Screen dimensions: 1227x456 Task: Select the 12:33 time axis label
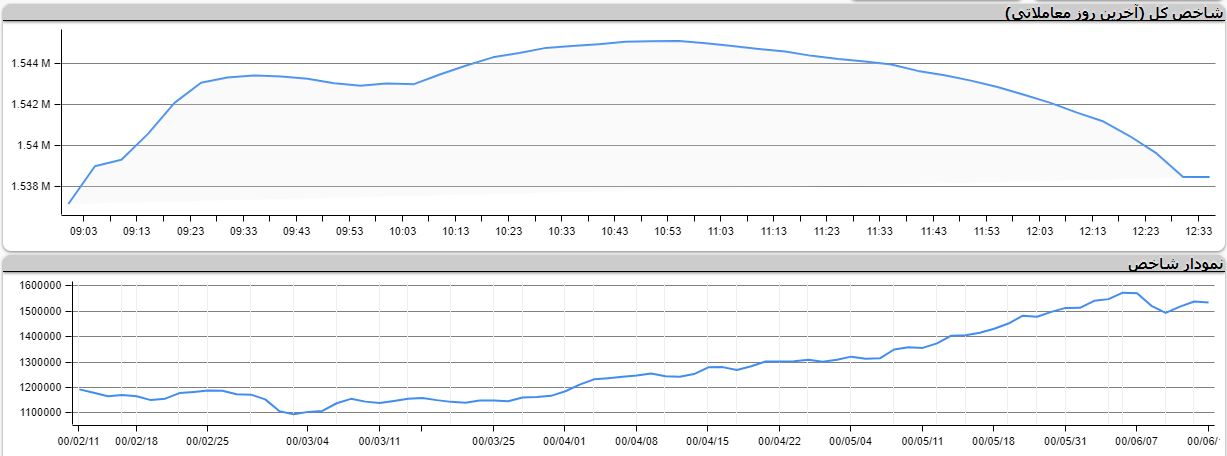point(1198,231)
